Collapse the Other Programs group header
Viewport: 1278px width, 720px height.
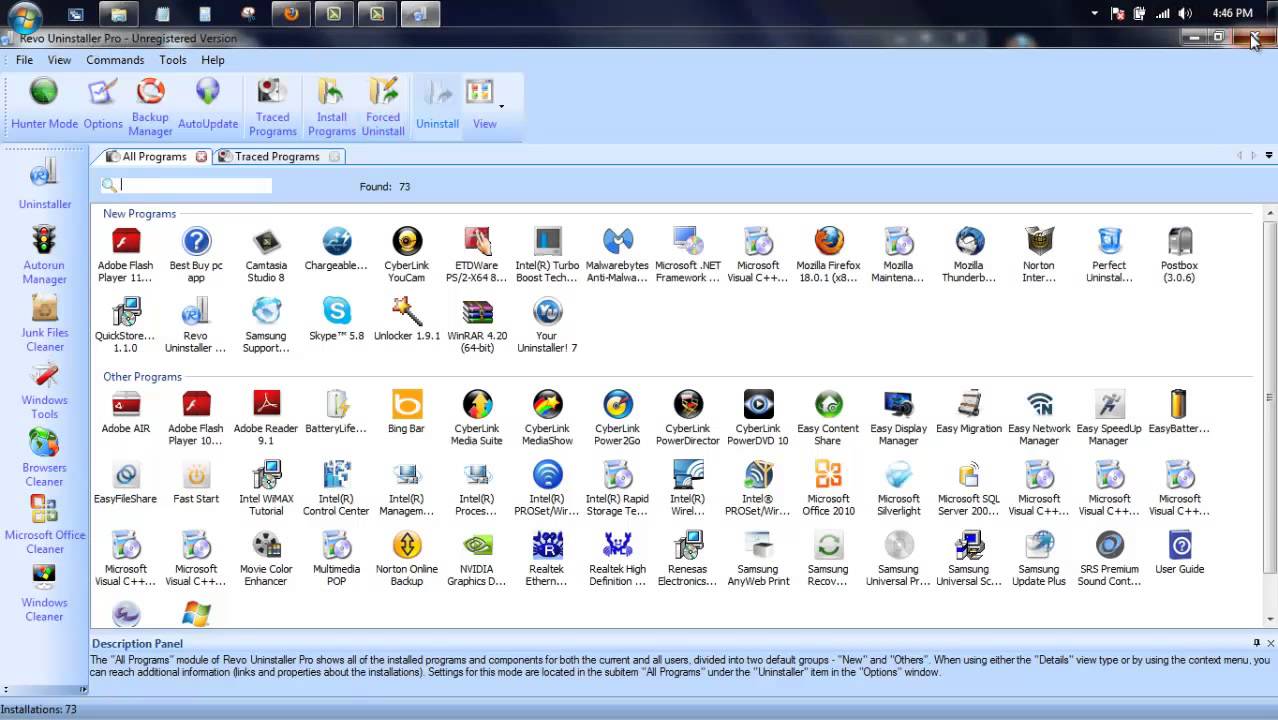(142, 377)
